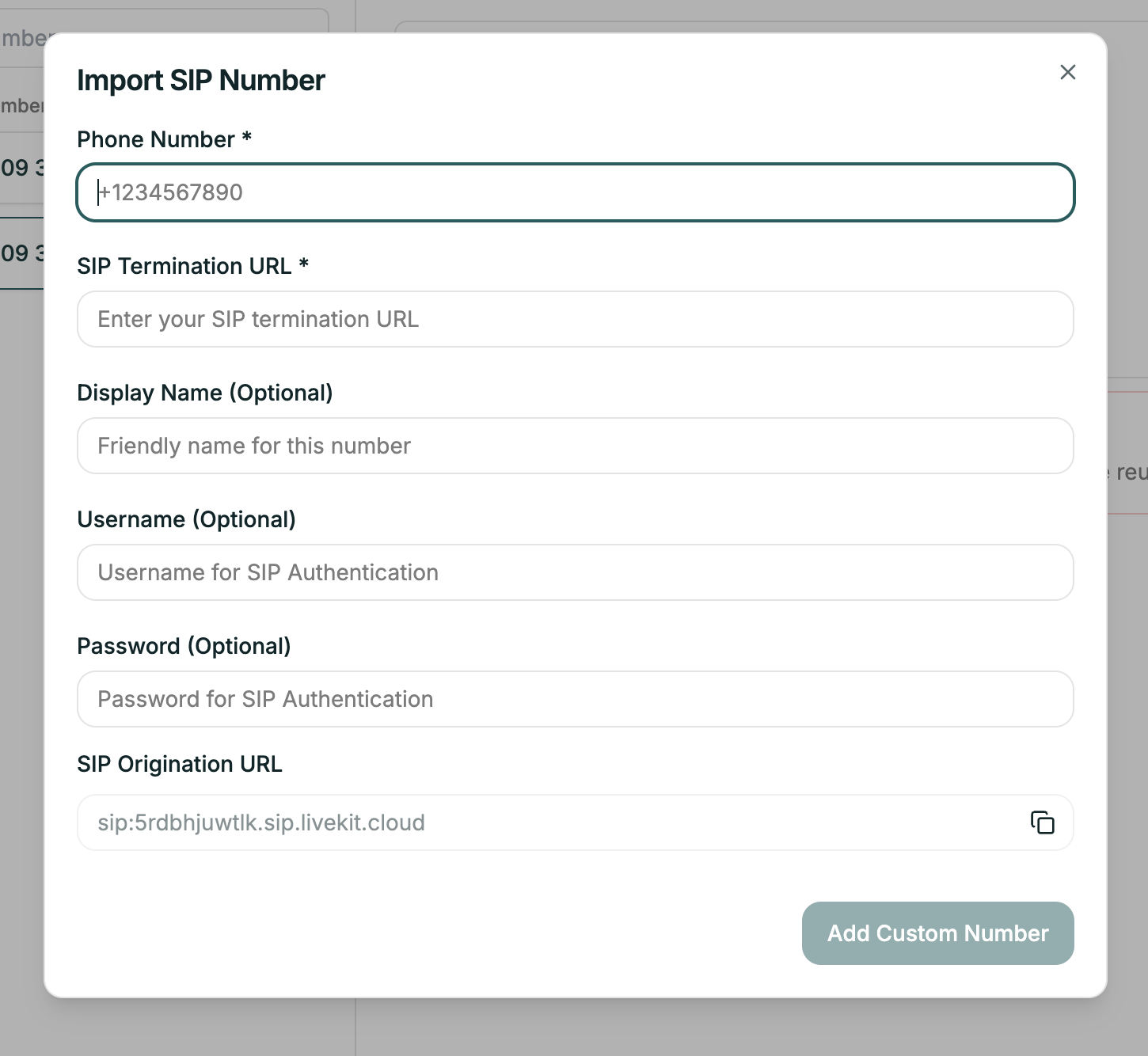Click the Phone Number required label
This screenshot has height=1056, width=1148.
(x=163, y=139)
